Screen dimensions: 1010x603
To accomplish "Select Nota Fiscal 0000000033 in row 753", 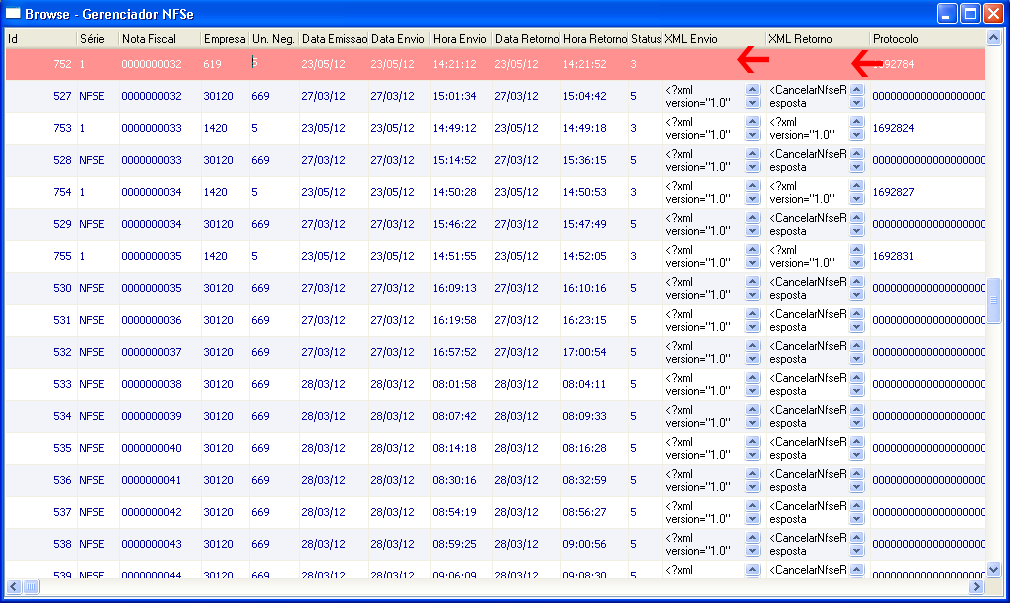I will [151, 128].
